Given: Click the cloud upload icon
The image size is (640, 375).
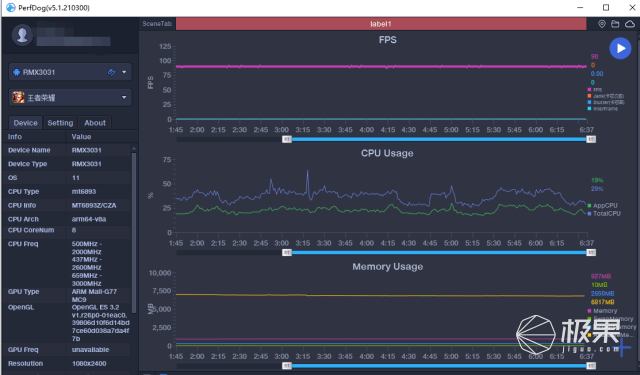Looking at the screenshot, I should [x=630, y=24].
